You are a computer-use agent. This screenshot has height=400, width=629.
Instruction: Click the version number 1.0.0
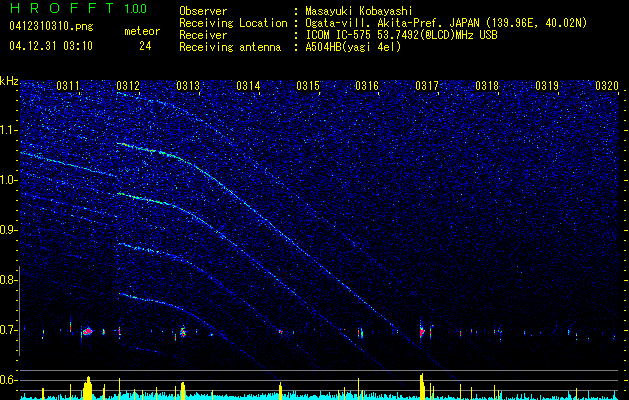click(136, 9)
